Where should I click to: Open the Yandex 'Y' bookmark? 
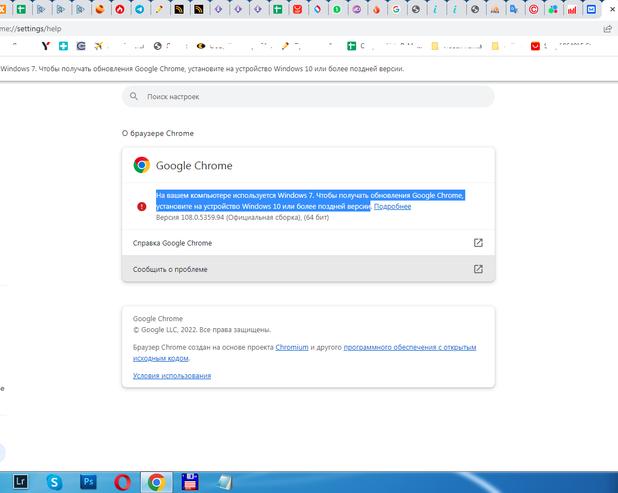46,46
